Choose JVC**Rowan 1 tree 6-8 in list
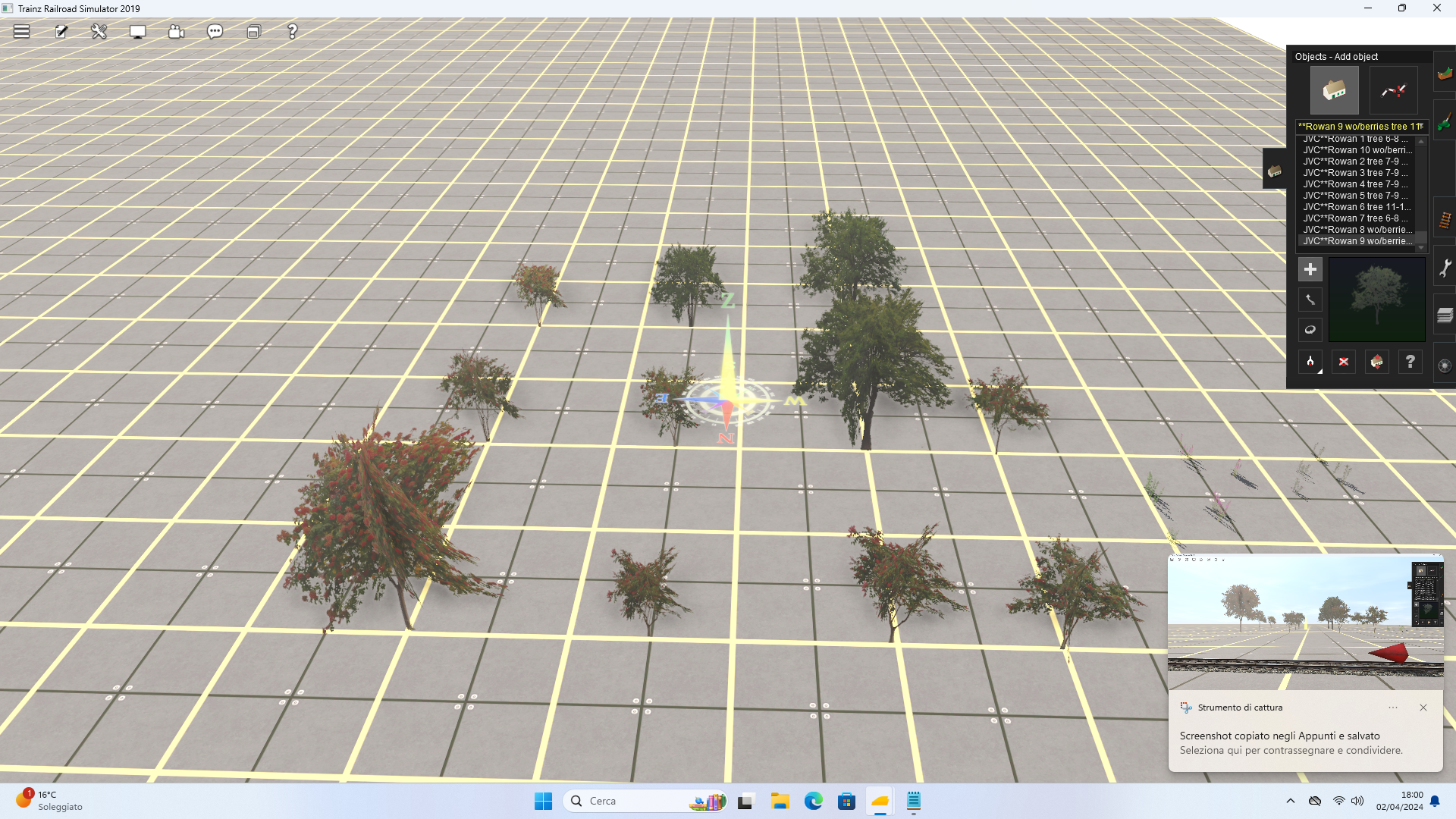 [x=1355, y=139]
